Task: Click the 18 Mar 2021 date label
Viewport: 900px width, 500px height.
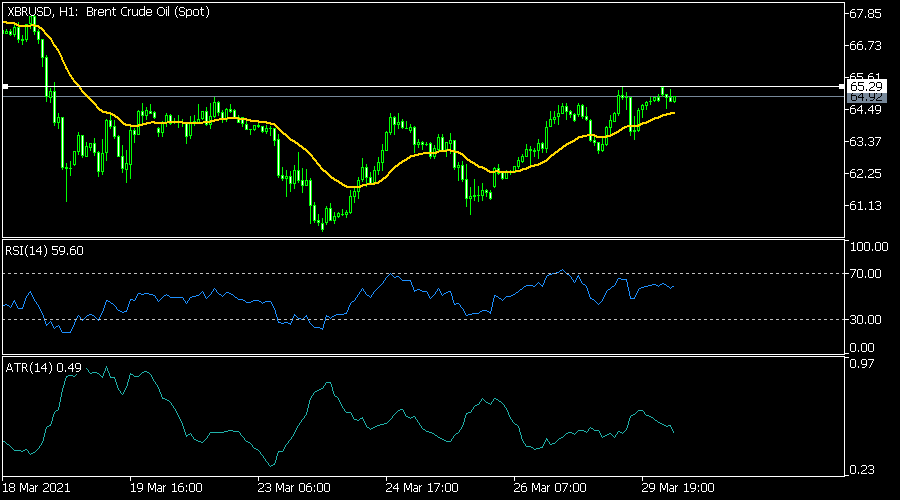Action: click(36, 489)
